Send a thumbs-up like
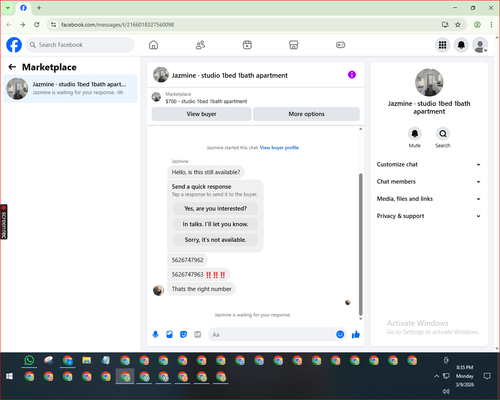The image size is (500, 400). pos(356,334)
